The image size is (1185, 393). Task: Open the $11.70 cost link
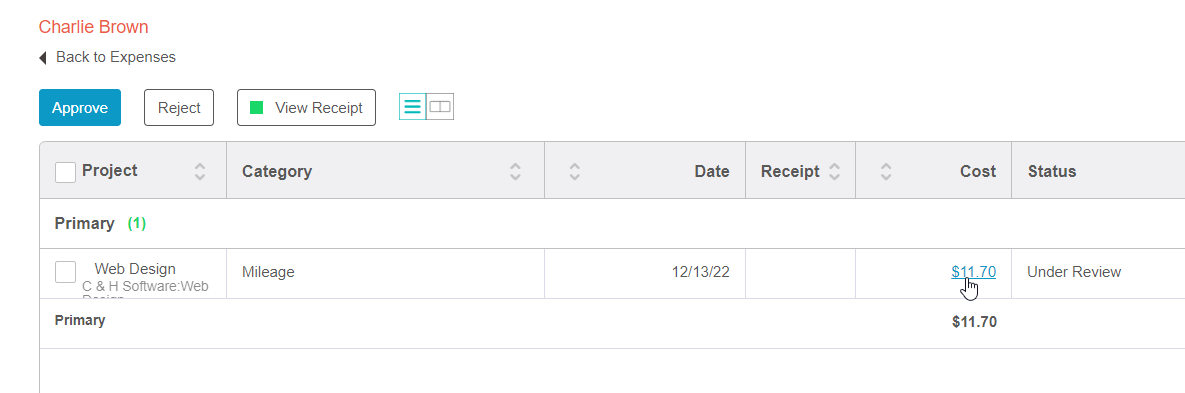(973, 272)
